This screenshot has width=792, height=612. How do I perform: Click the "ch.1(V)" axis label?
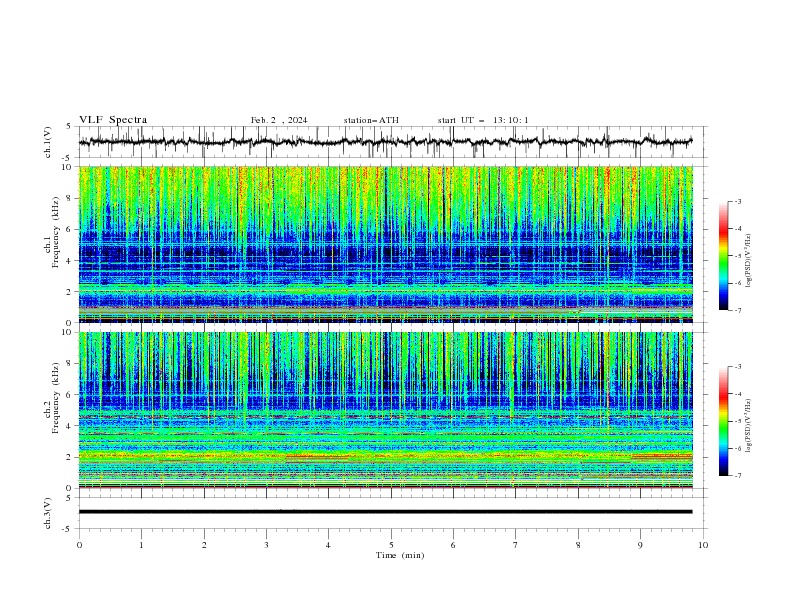pos(48,142)
